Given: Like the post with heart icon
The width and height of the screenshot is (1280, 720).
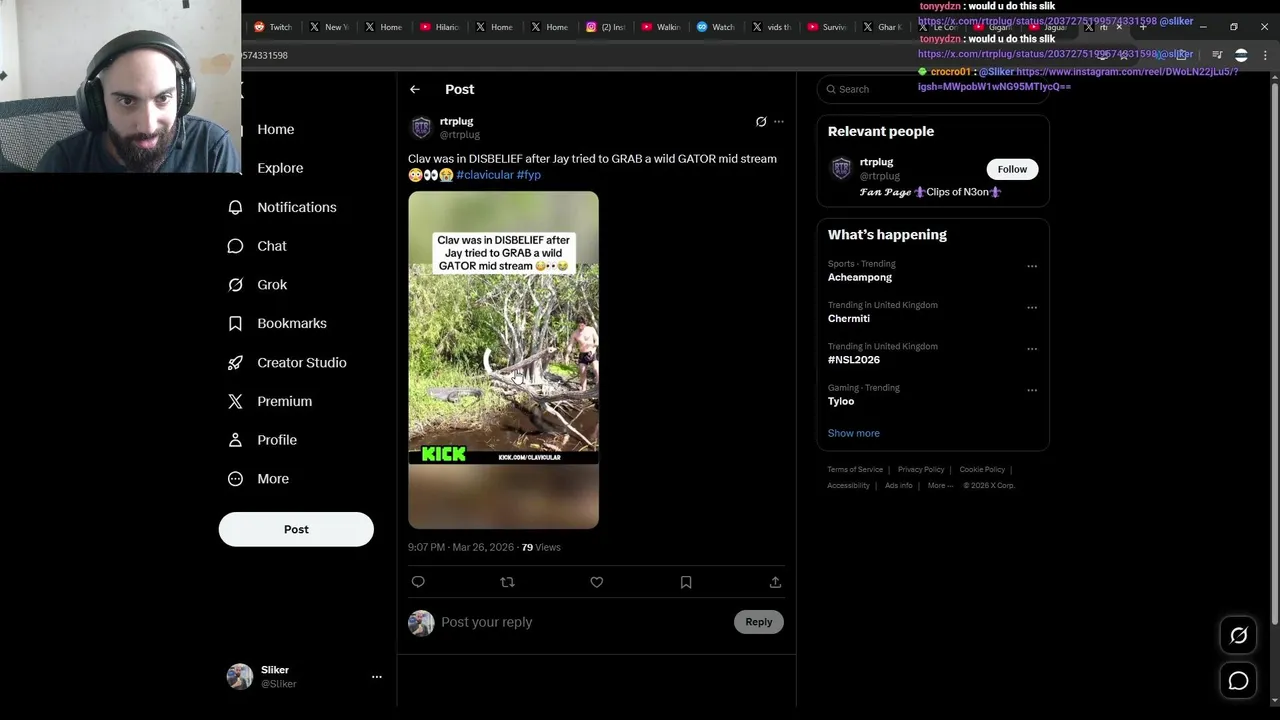Looking at the screenshot, I should coord(597,582).
